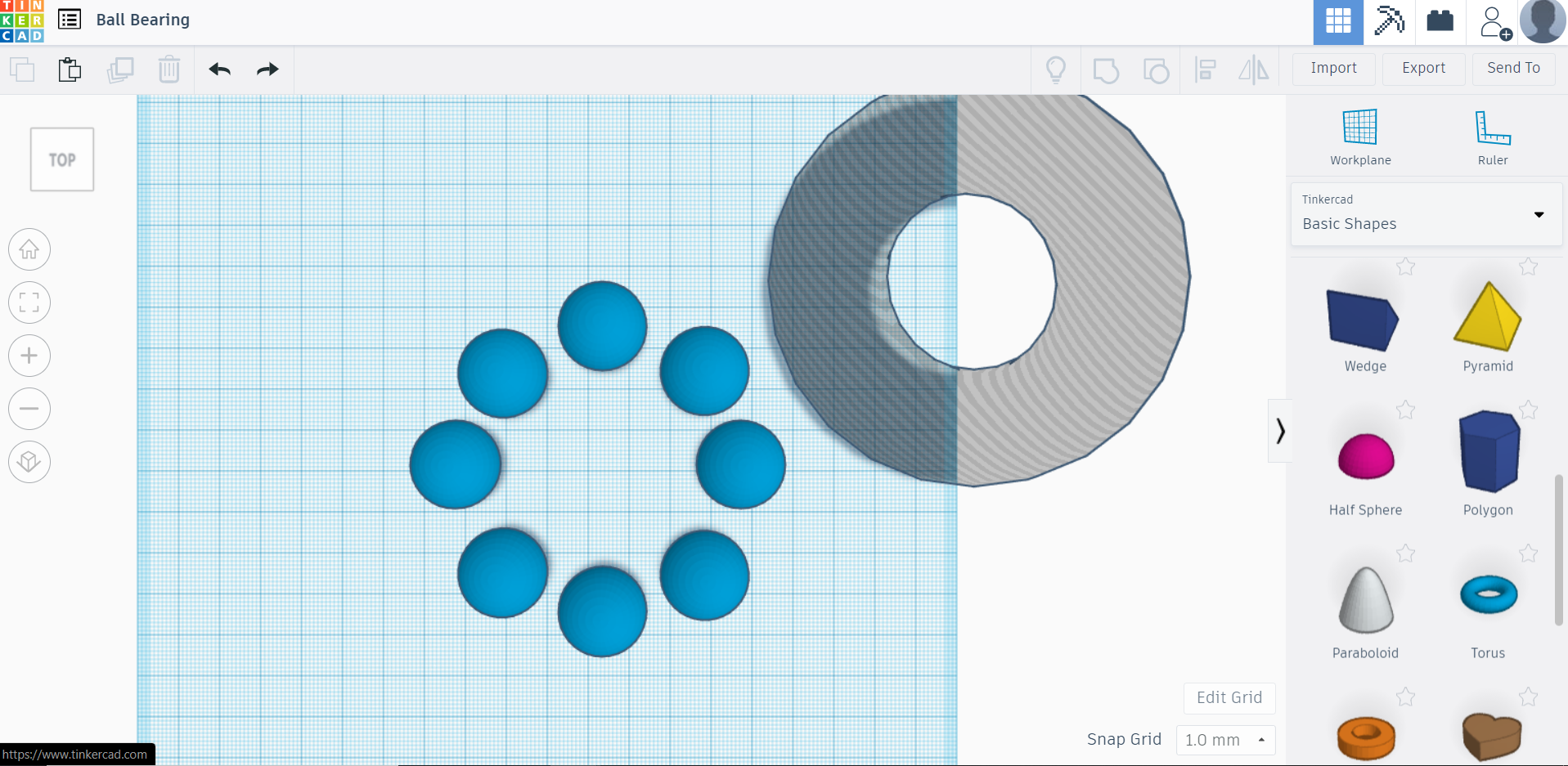This screenshot has height=766, width=1568.
Task: Click the Import button
Action: click(x=1333, y=69)
